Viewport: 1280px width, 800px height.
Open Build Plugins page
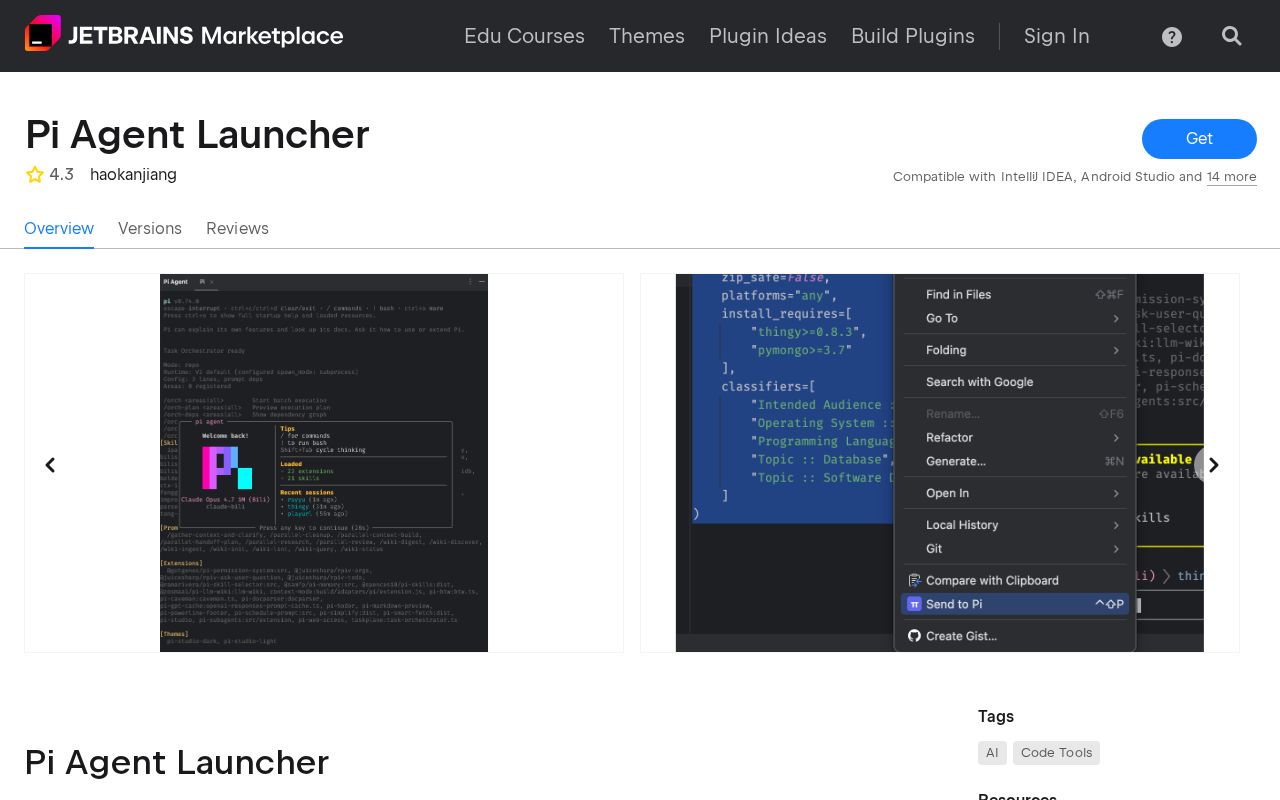point(913,36)
